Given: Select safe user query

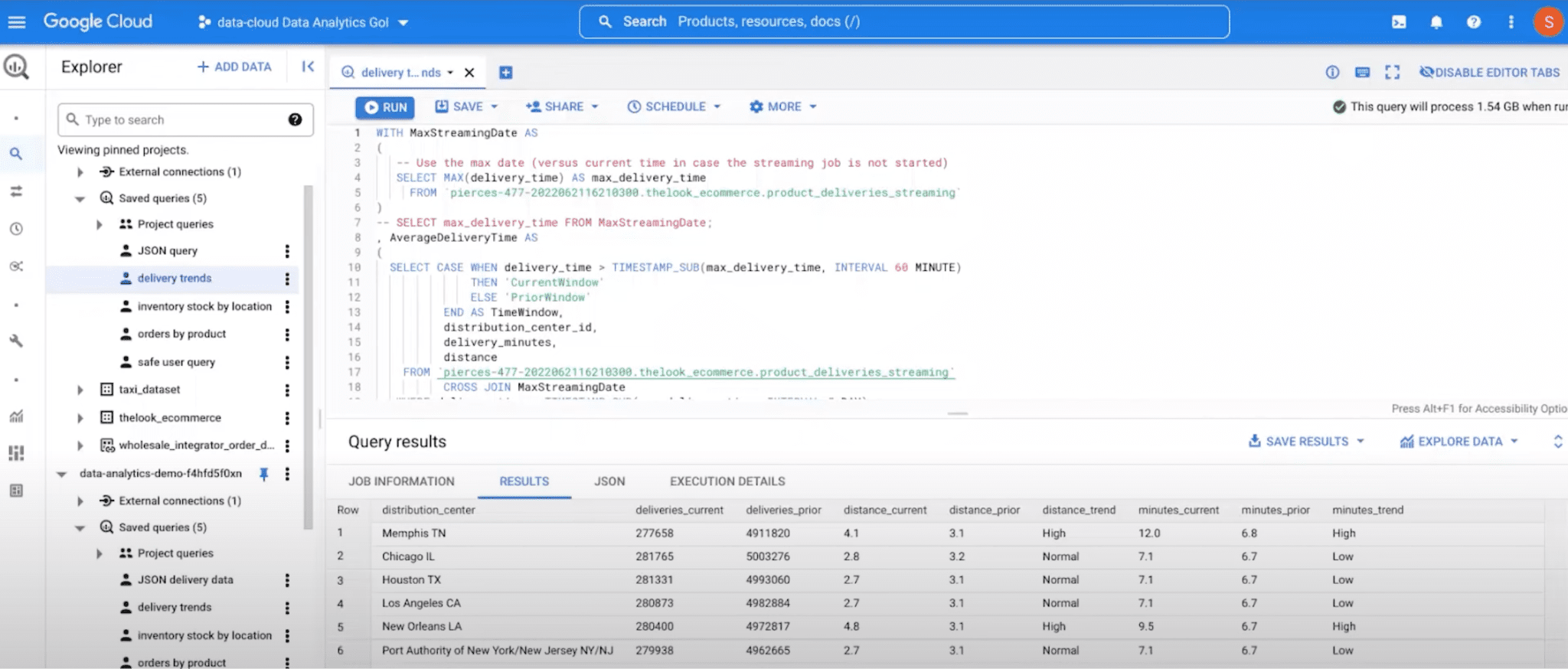Looking at the screenshot, I should click(x=176, y=362).
